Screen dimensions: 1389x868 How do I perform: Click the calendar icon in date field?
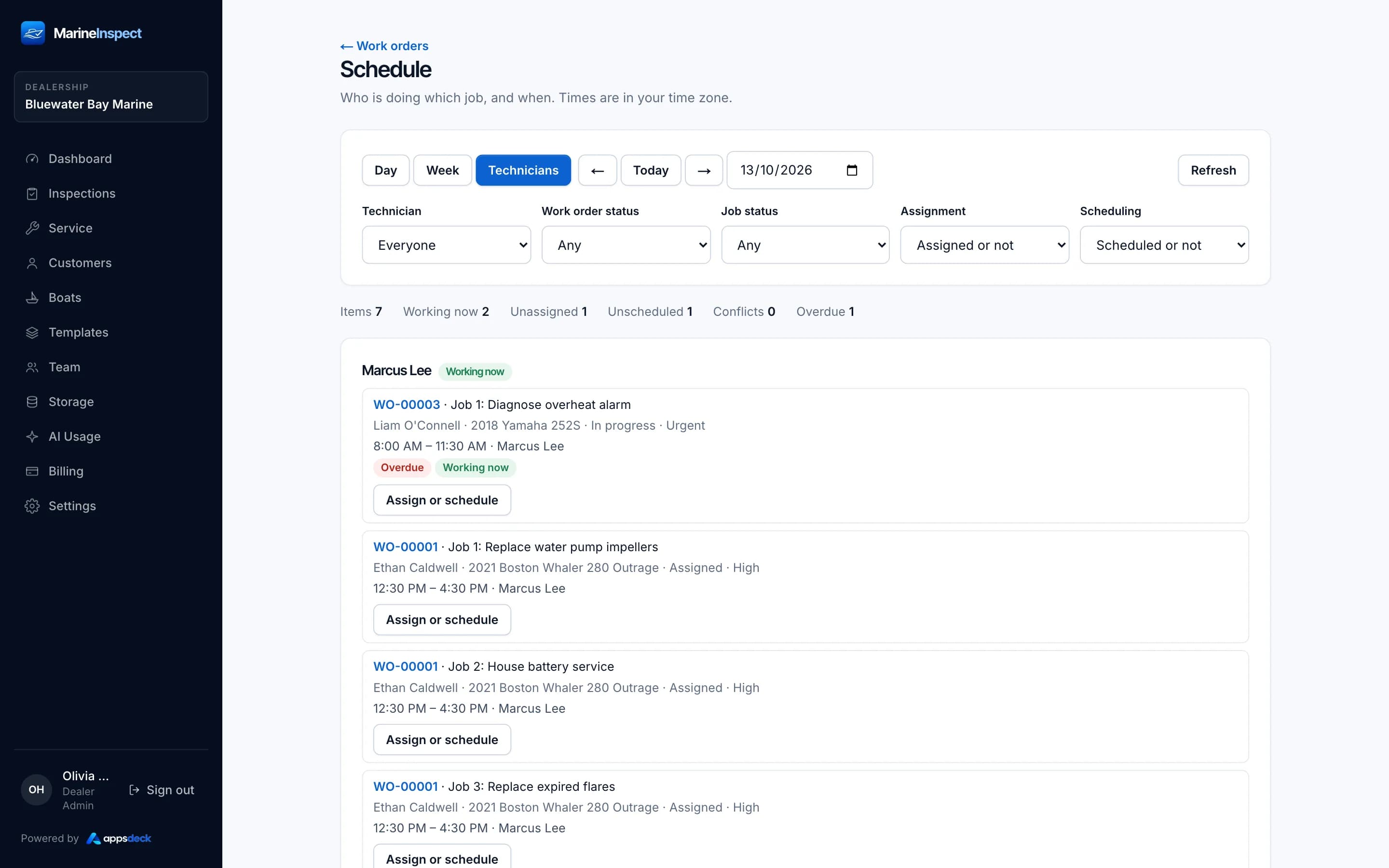pos(852,170)
